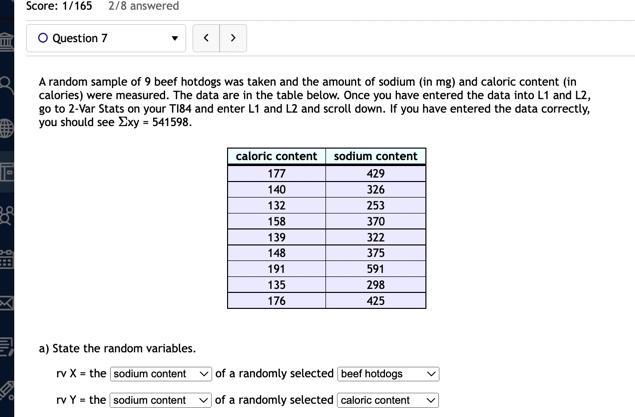Open rv Y subject dropdown showing caloric content

click(x=388, y=400)
